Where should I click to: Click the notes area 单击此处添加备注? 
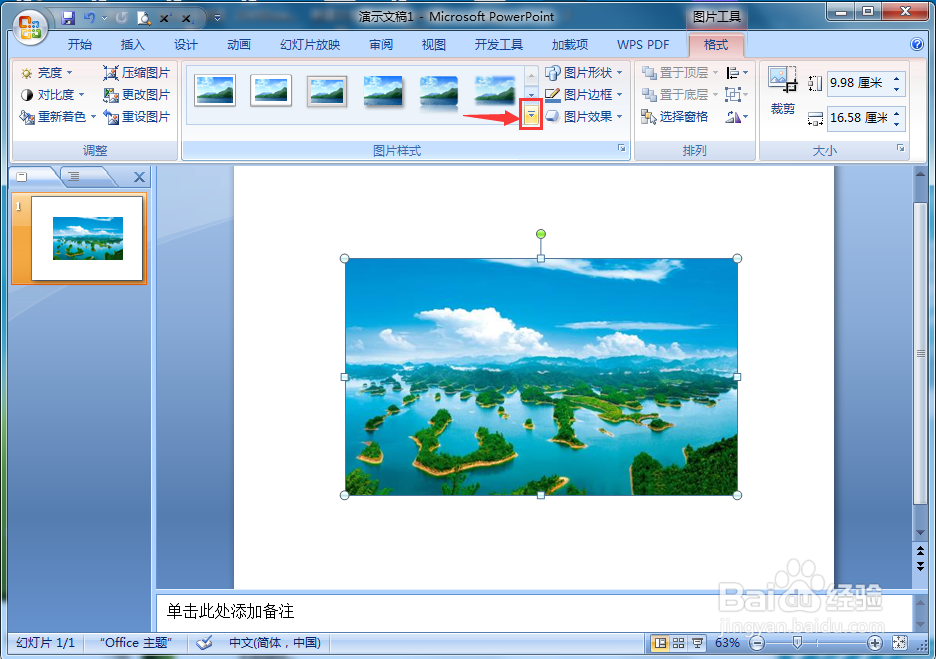[230, 611]
